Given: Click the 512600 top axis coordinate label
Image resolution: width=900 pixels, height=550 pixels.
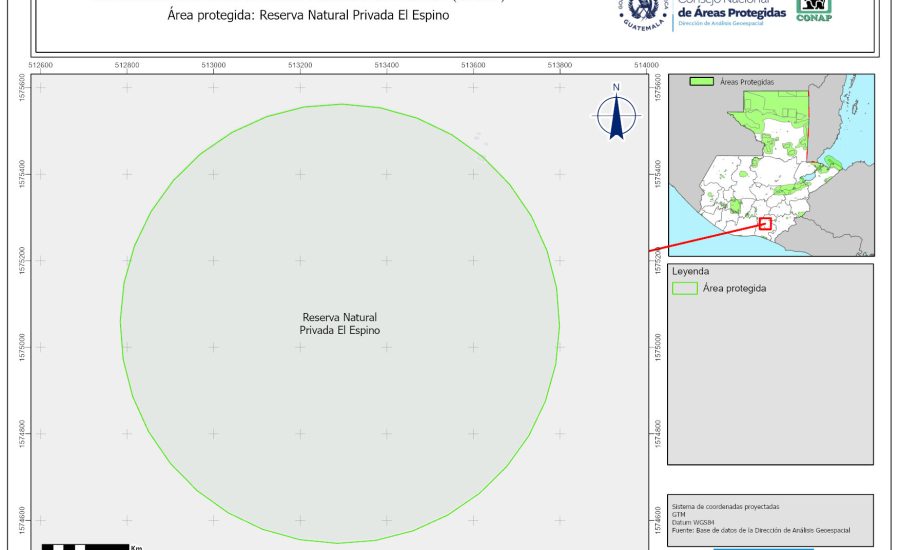Looking at the screenshot, I should [41, 66].
